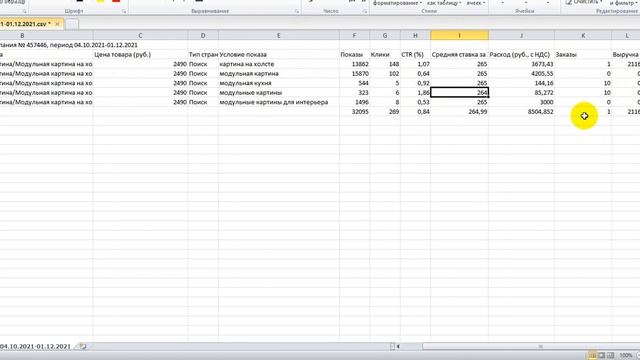Select the 'Показы' header cell

[354, 55]
